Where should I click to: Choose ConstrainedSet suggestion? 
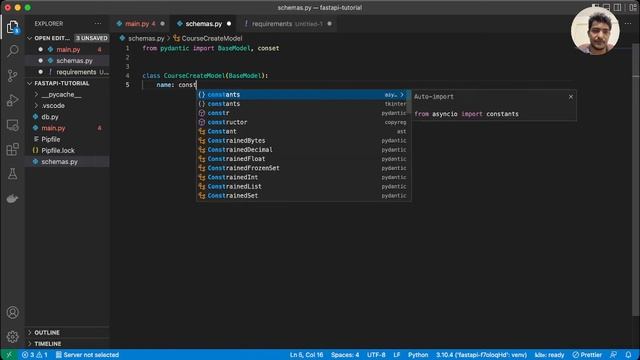click(302, 196)
